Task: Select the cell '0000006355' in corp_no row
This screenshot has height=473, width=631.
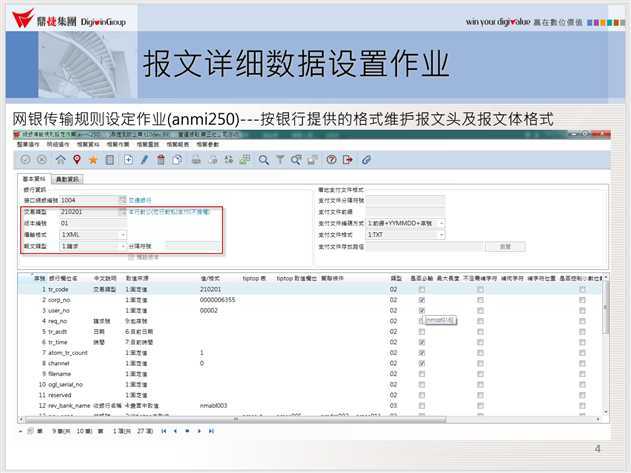Action: pos(217,300)
